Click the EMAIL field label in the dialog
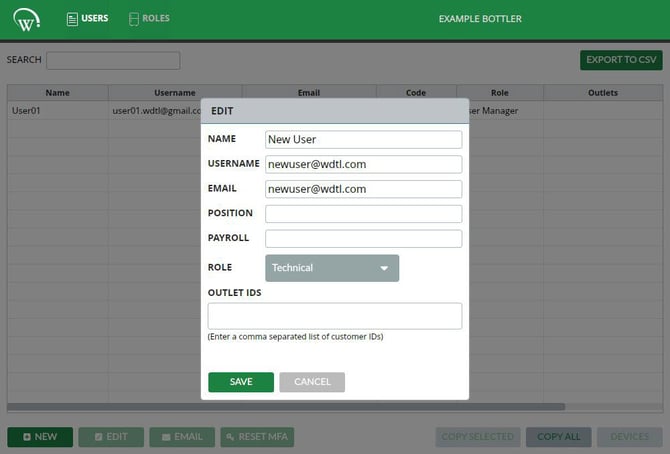The image size is (670, 454). 222,189
